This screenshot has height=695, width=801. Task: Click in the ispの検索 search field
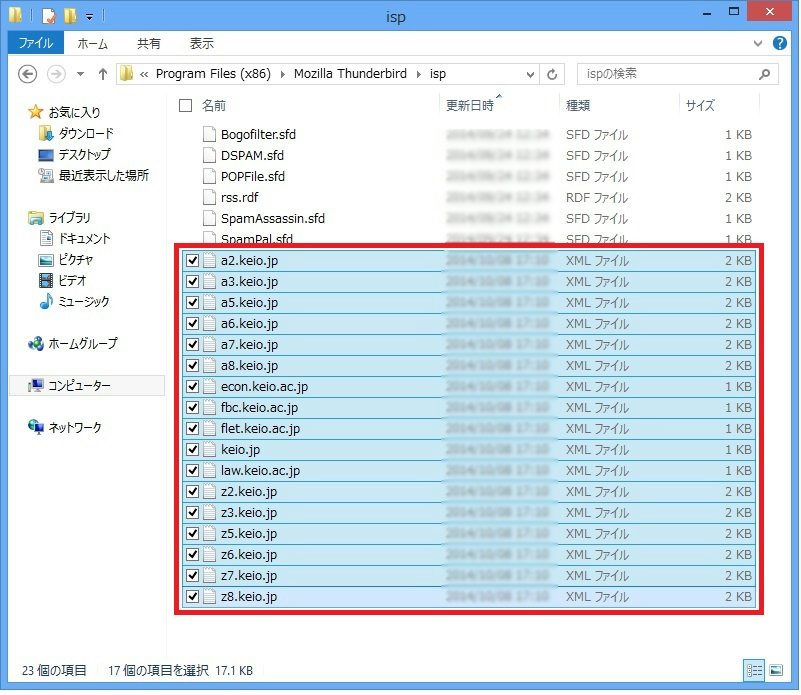coord(665,74)
